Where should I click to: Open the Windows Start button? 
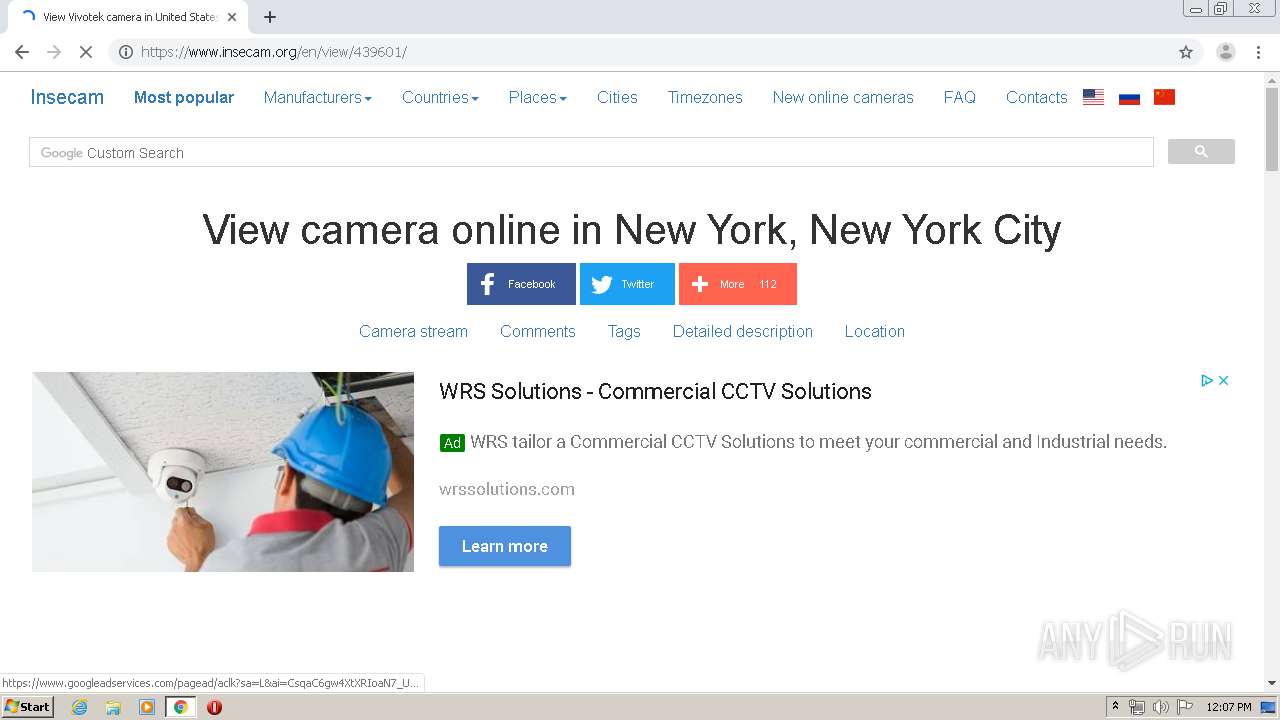point(28,707)
